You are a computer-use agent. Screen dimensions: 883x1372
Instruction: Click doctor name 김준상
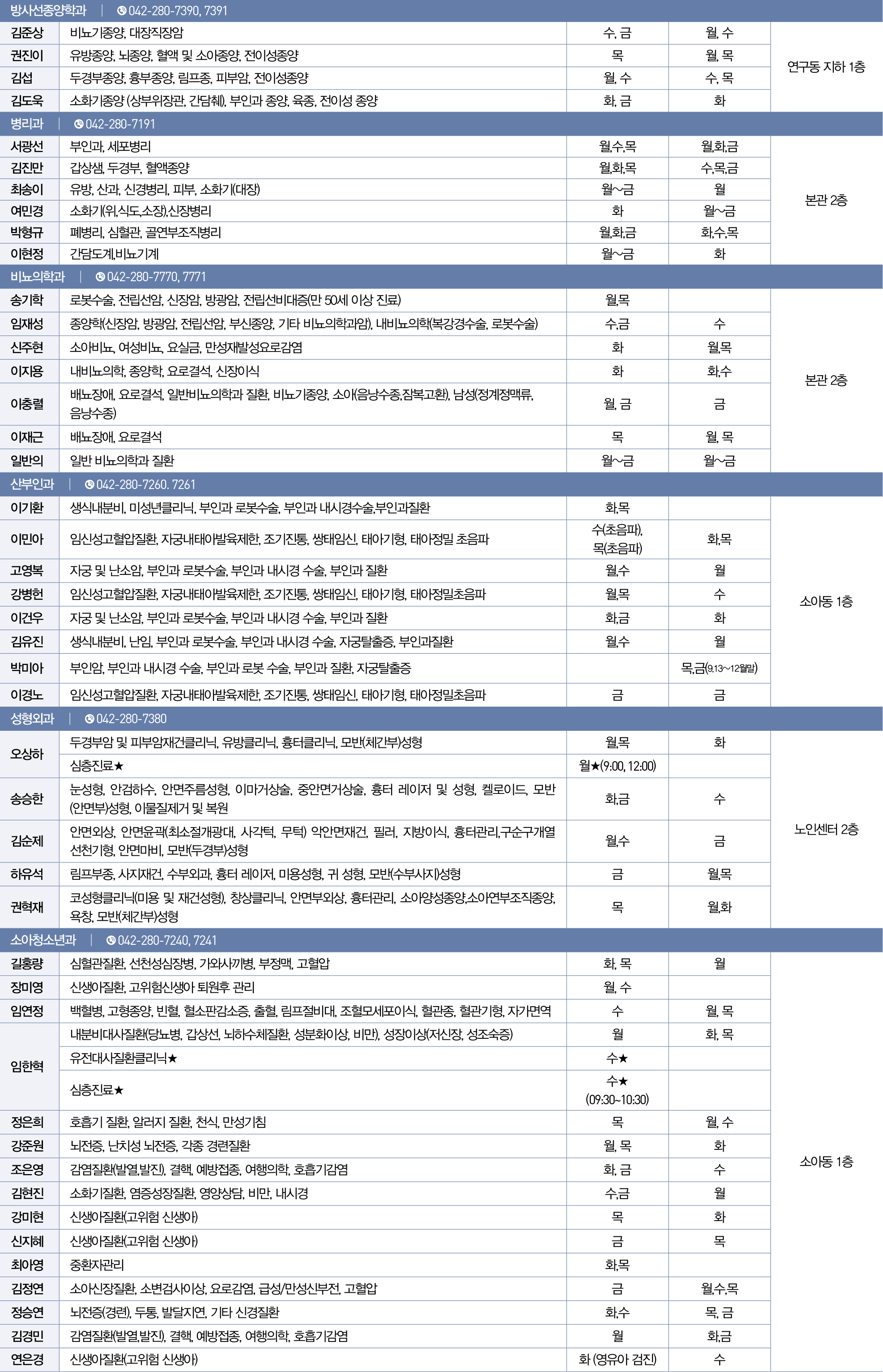pyautogui.click(x=27, y=33)
